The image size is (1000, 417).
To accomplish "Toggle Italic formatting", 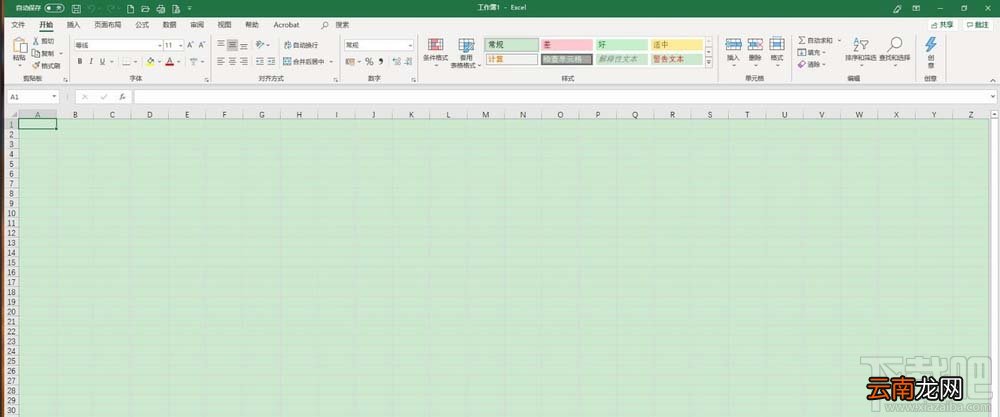I will click(x=91, y=62).
